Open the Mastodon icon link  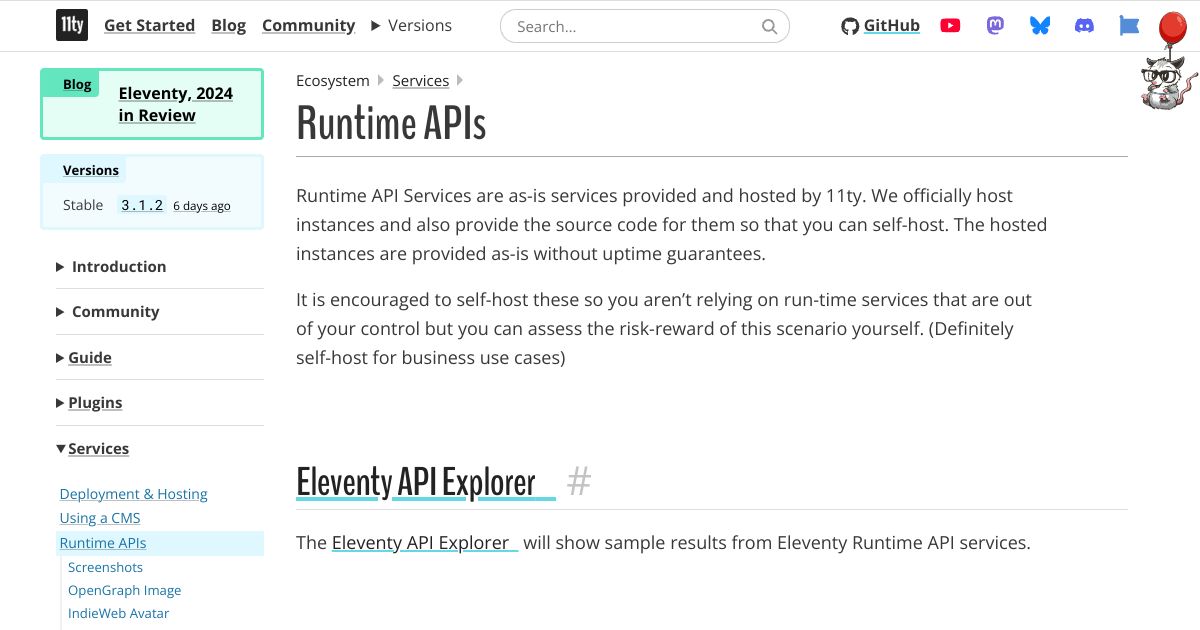(995, 26)
